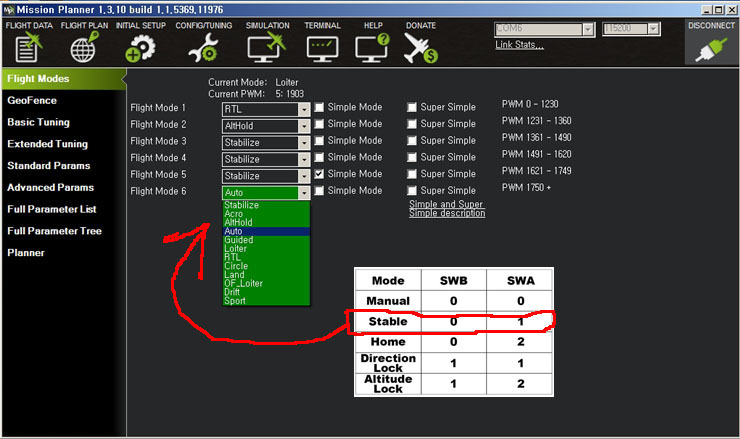Screen dimensions: 740x439
Task: Open Simple and Super Simple description link
Action: pos(446,209)
